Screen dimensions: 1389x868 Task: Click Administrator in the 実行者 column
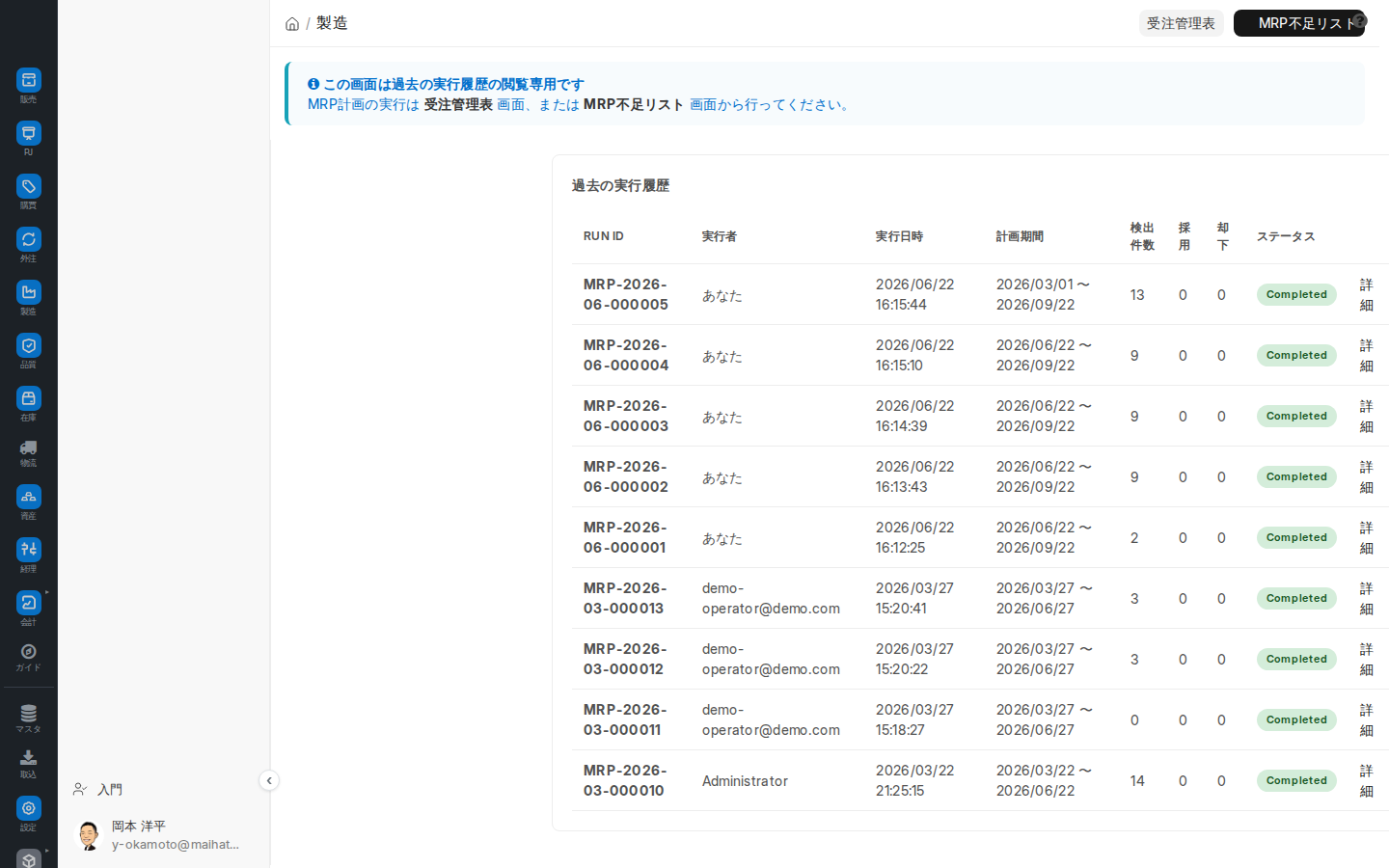tap(745, 781)
